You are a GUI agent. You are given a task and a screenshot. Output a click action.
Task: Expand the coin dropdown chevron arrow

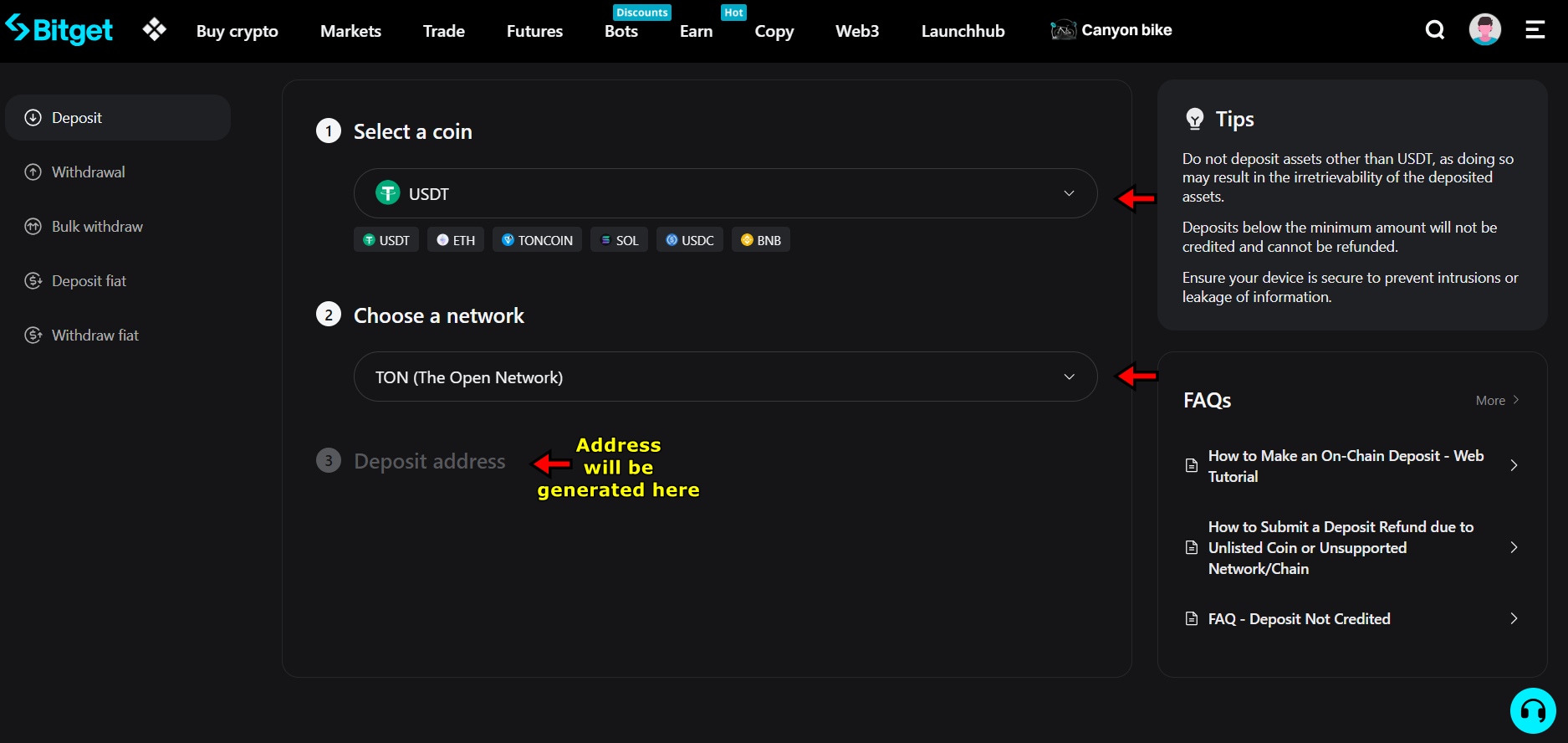click(1069, 193)
